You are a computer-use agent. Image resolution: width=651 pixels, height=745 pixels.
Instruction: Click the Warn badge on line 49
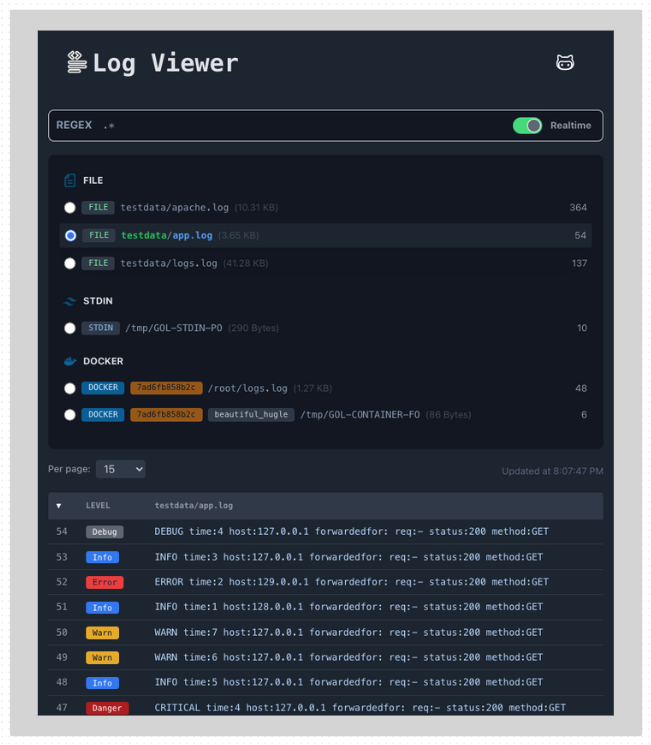102,658
